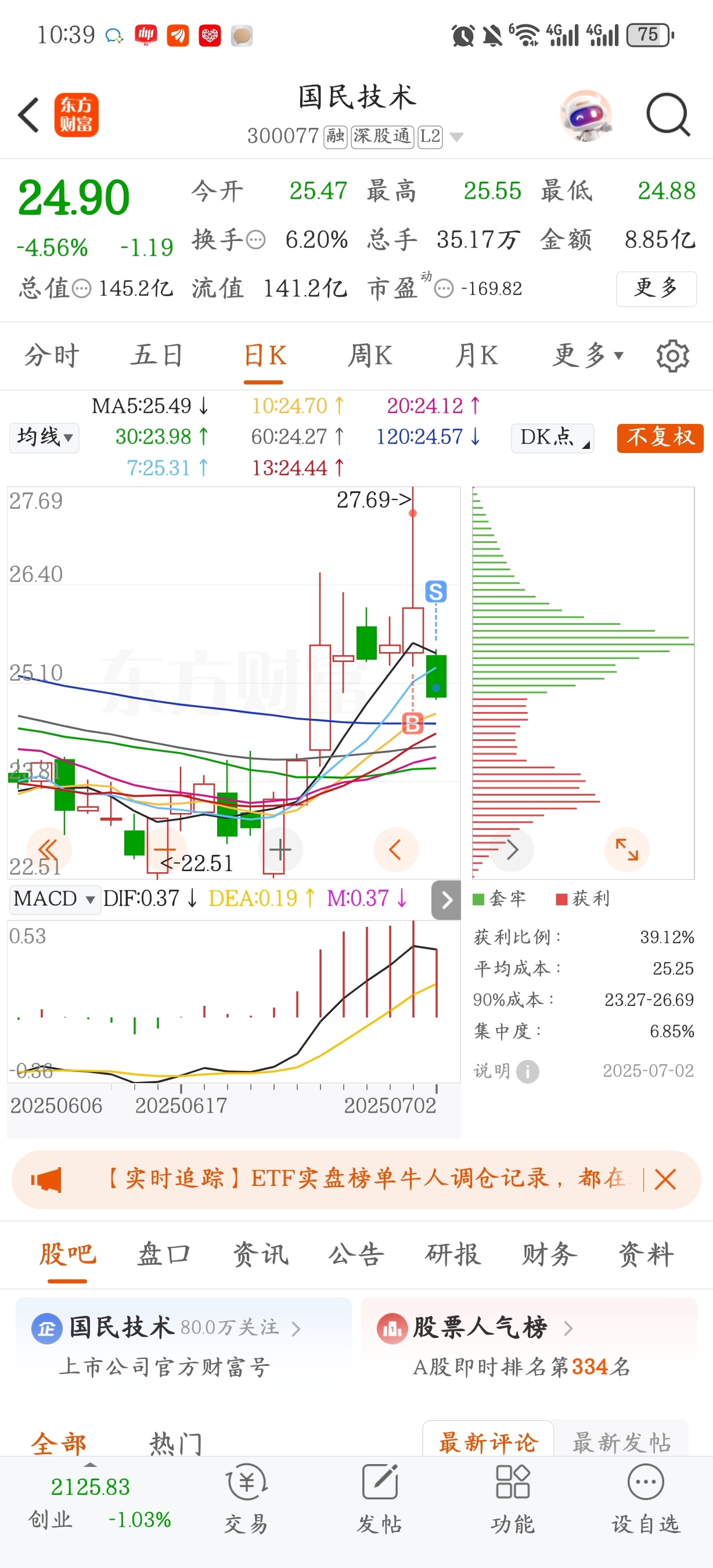Close the ETF tracking banner
713x1568 pixels.
(665, 1179)
